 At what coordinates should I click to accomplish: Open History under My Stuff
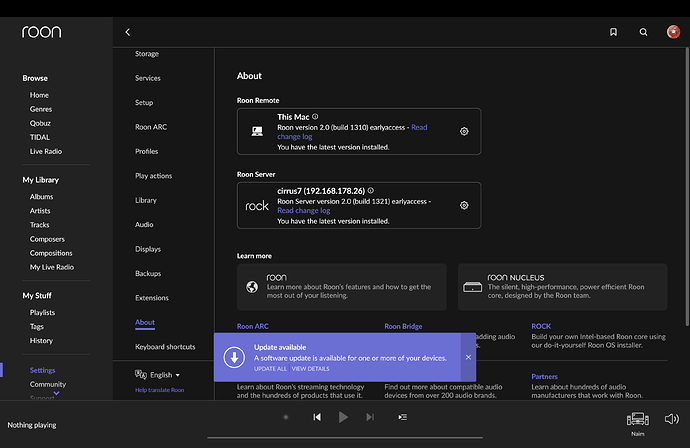[41, 341]
